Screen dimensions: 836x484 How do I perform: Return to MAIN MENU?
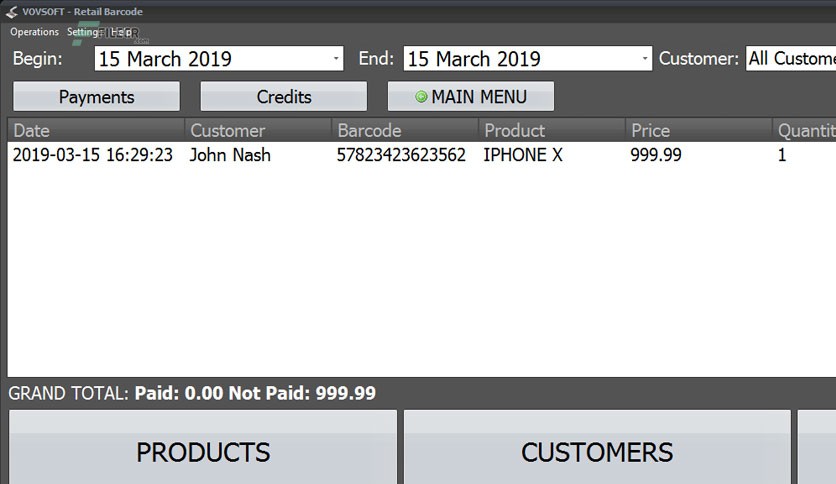point(471,96)
